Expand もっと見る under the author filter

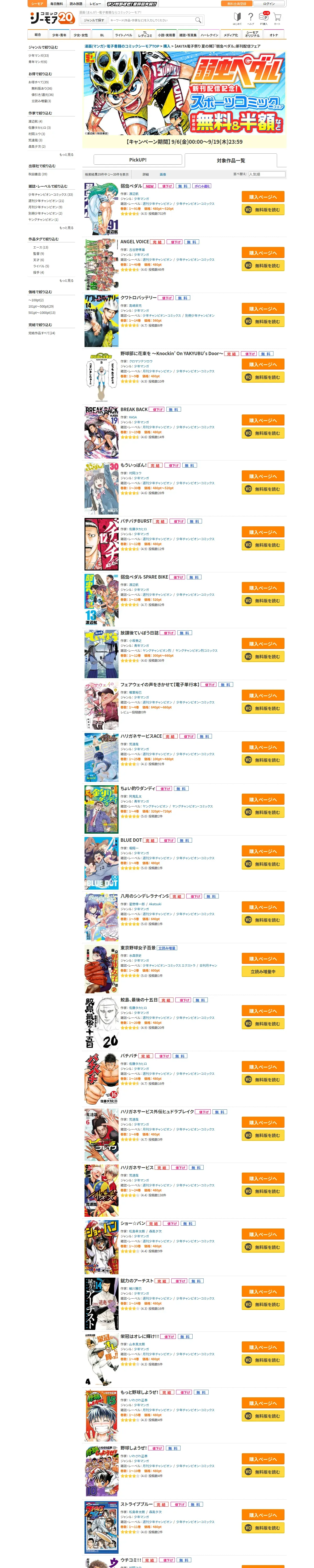click(x=66, y=155)
